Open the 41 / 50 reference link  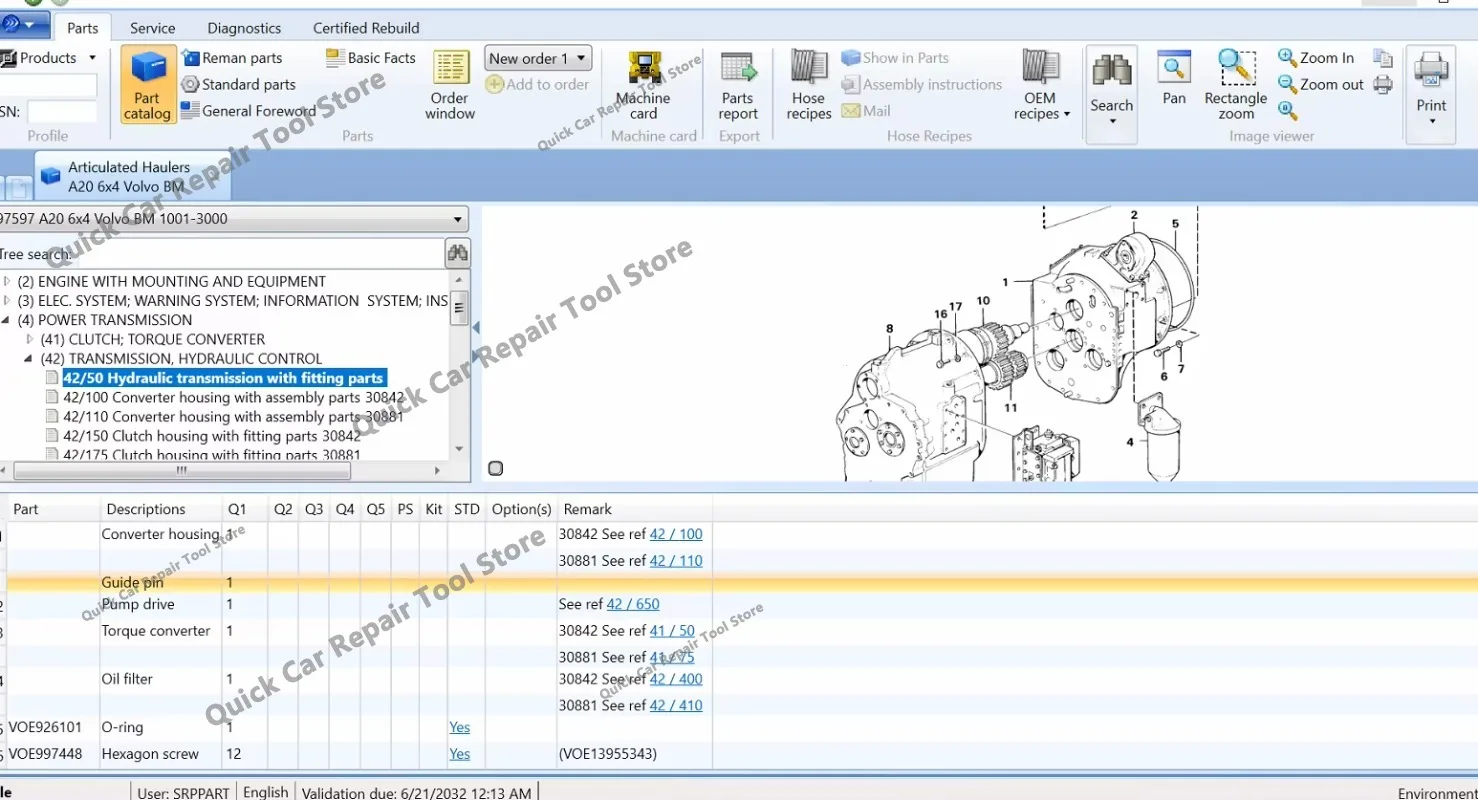(x=672, y=631)
